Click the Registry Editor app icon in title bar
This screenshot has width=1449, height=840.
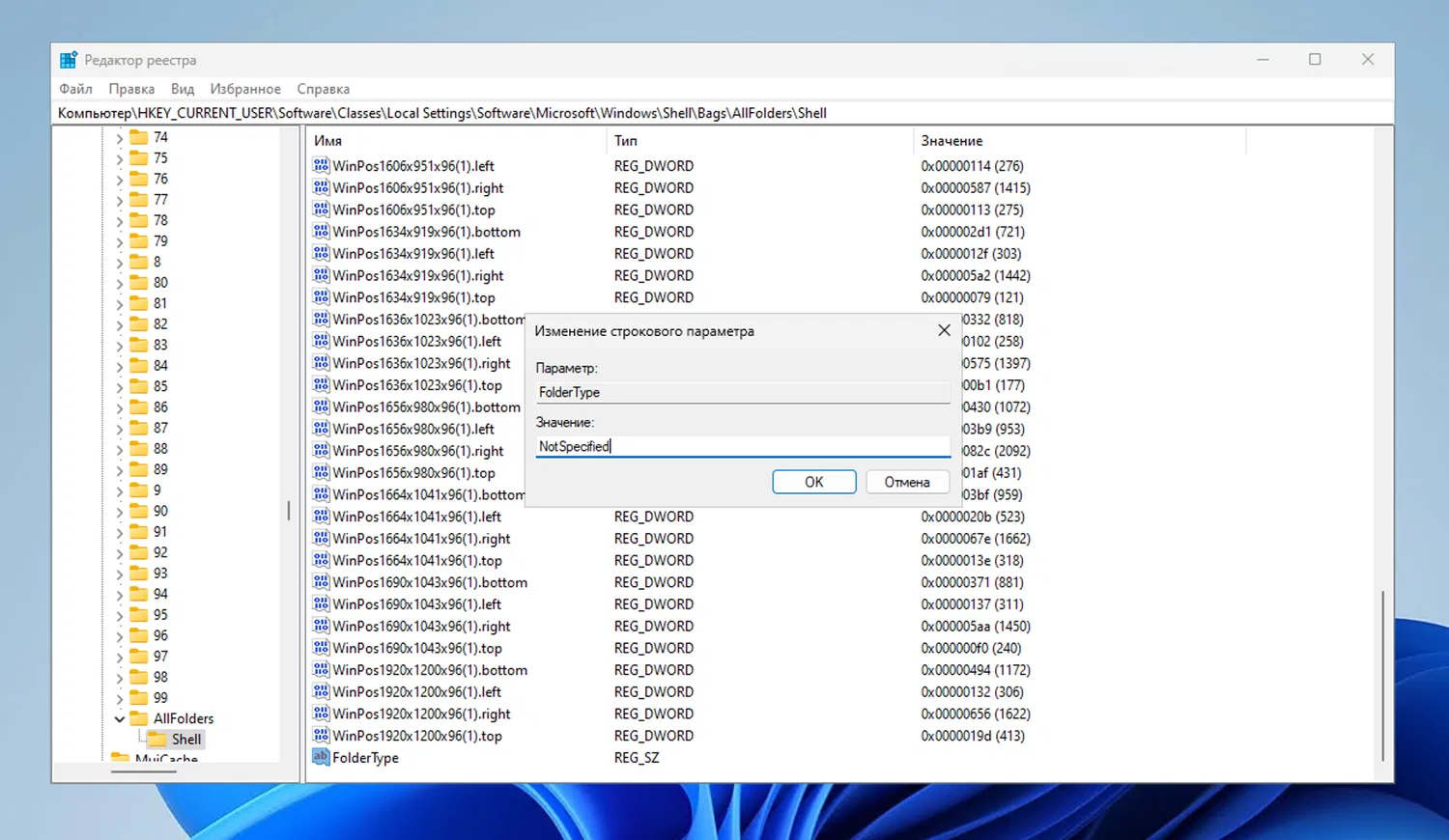(x=68, y=60)
